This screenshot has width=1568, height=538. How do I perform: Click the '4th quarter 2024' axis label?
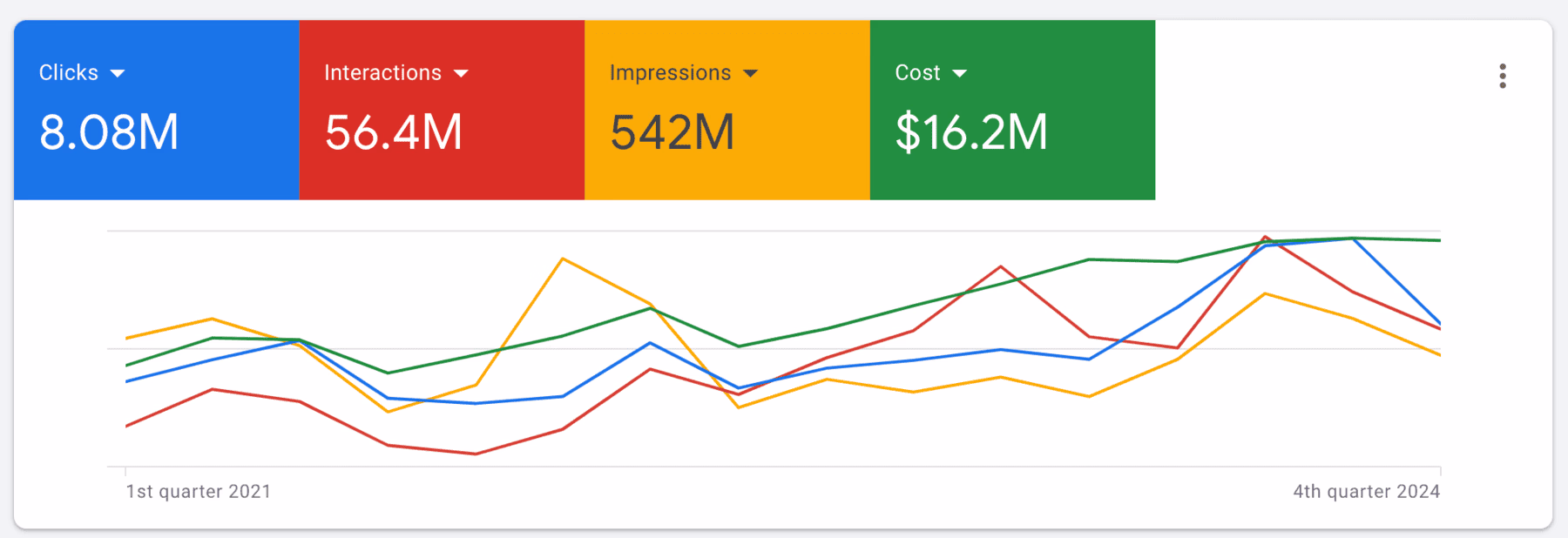coord(1366,491)
